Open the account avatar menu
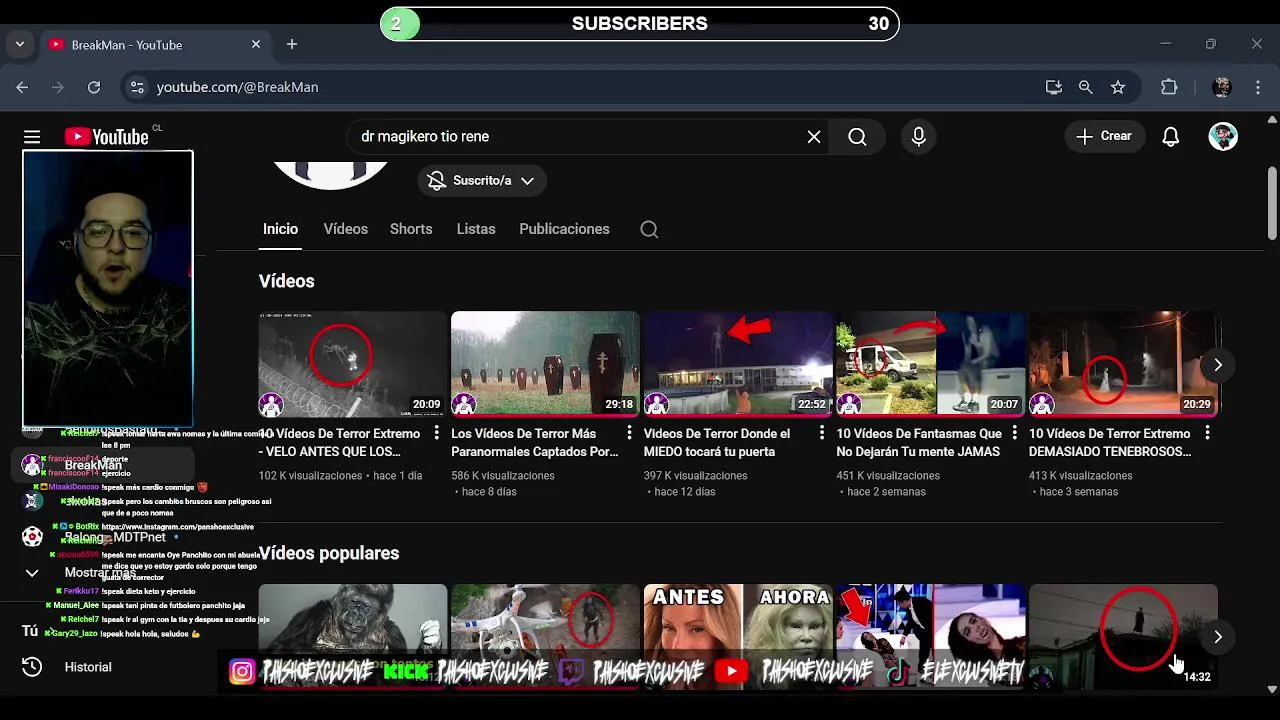 click(x=1223, y=137)
